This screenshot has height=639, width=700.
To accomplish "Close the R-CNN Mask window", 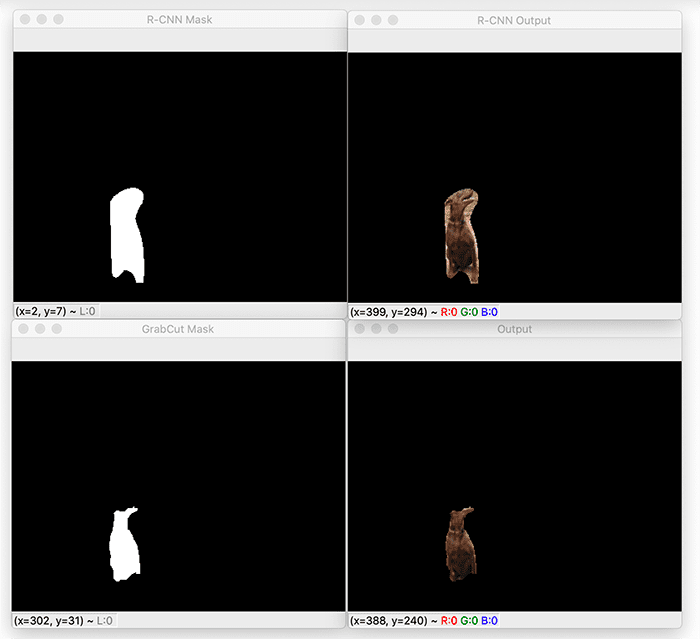I will click(x=24, y=19).
